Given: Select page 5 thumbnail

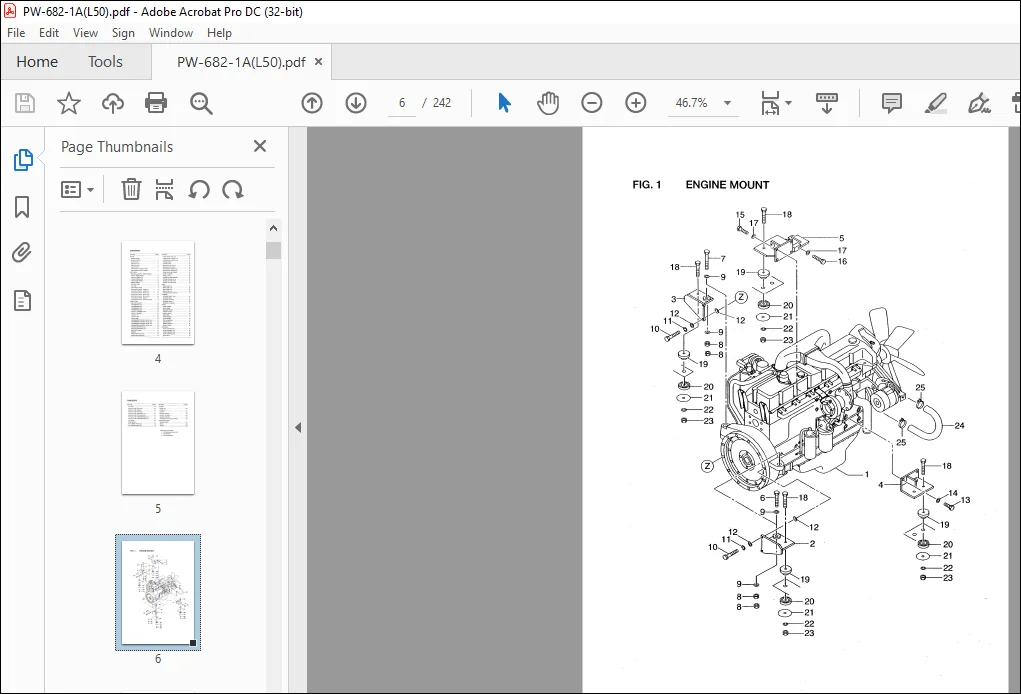Looking at the screenshot, I should click(x=158, y=443).
